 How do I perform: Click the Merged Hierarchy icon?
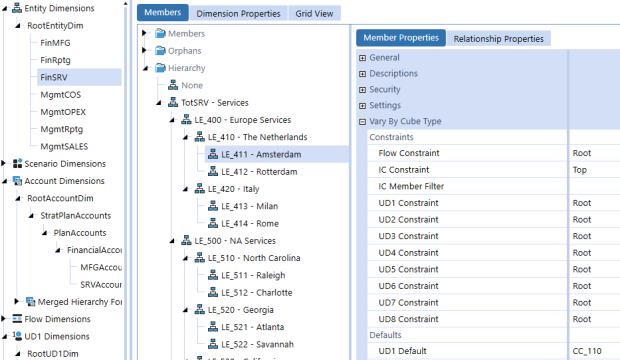pyautogui.click(x=30, y=301)
